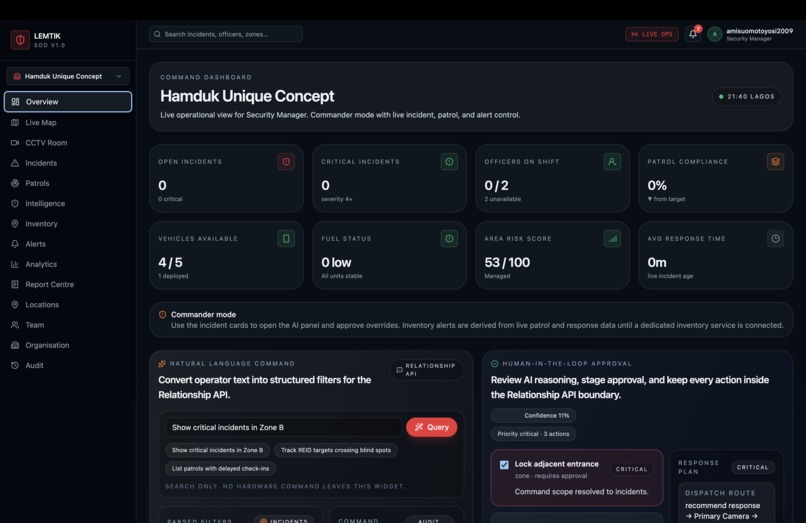Click the Fuel Status card icon
This screenshot has width=806, height=523.
[x=449, y=239]
